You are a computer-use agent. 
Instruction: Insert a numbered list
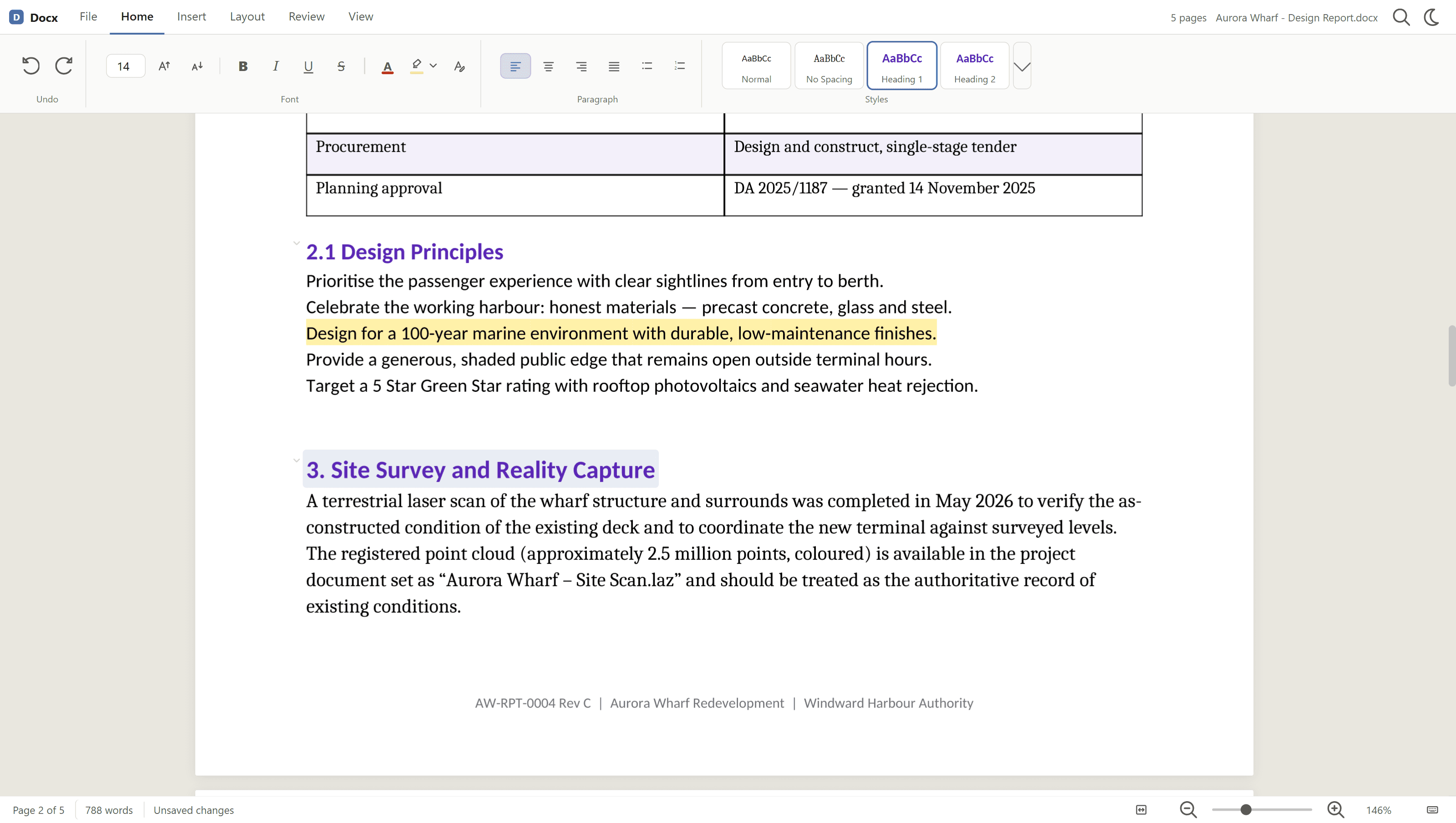click(680, 66)
